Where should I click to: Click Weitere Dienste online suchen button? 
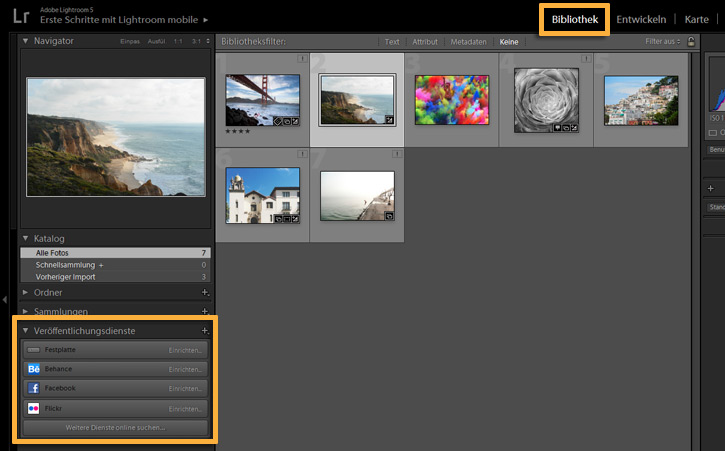(x=115, y=427)
